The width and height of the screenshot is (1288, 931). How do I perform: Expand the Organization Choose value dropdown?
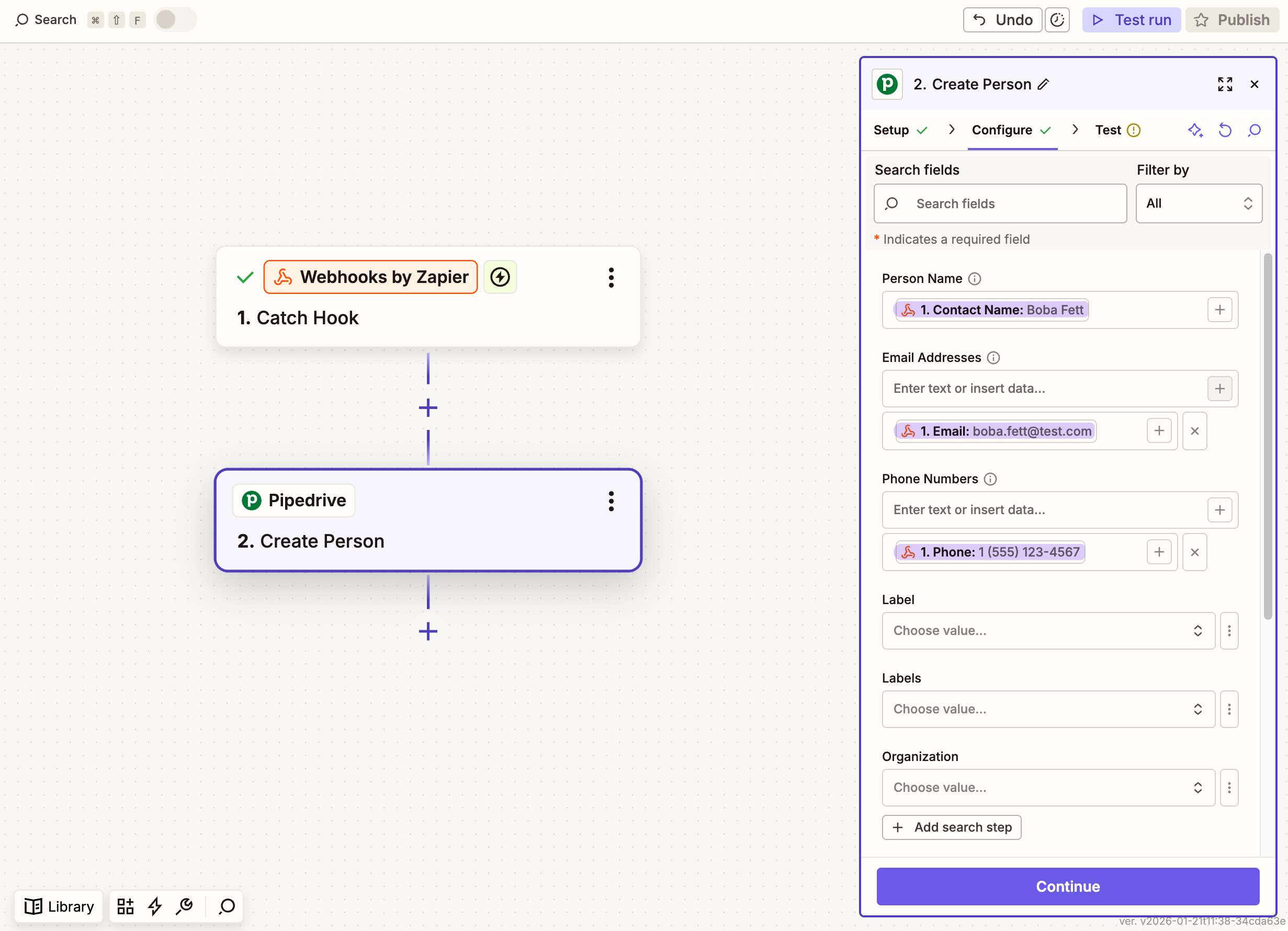(x=1047, y=787)
